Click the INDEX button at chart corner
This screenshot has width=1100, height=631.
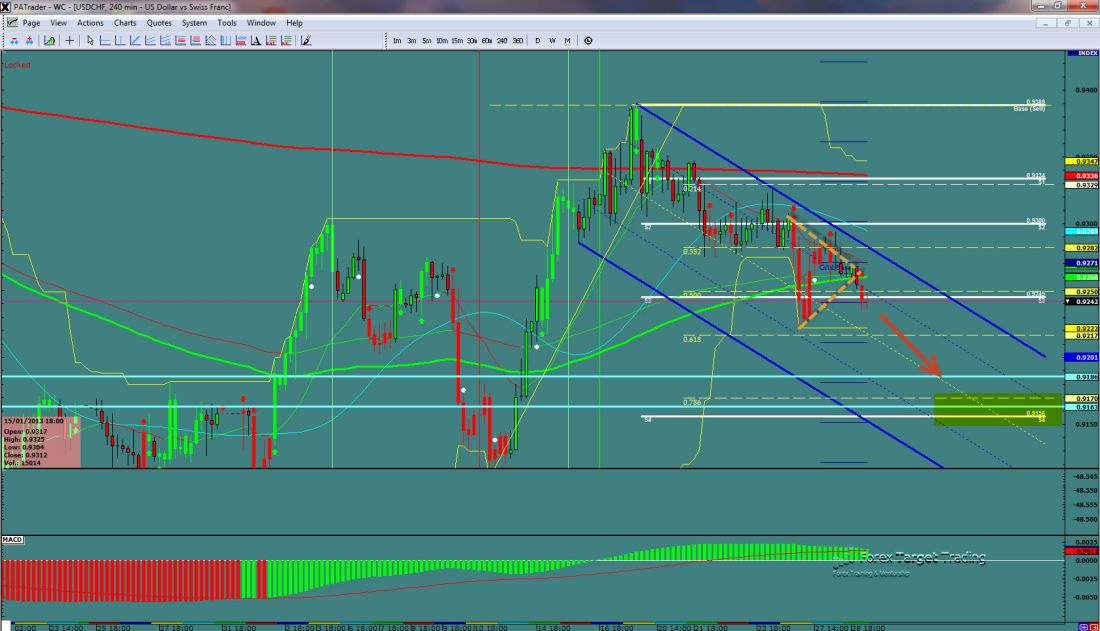click(1084, 53)
